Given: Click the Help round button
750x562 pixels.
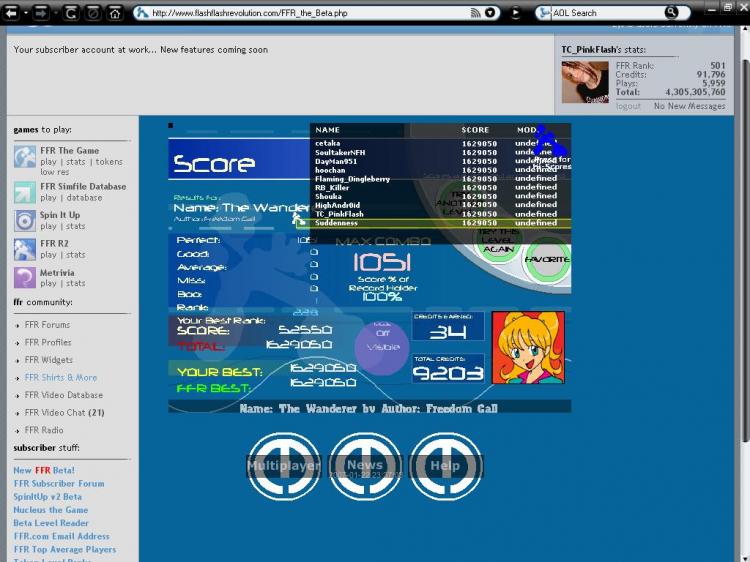Looking at the screenshot, I should pyautogui.click(x=445, y=466).
